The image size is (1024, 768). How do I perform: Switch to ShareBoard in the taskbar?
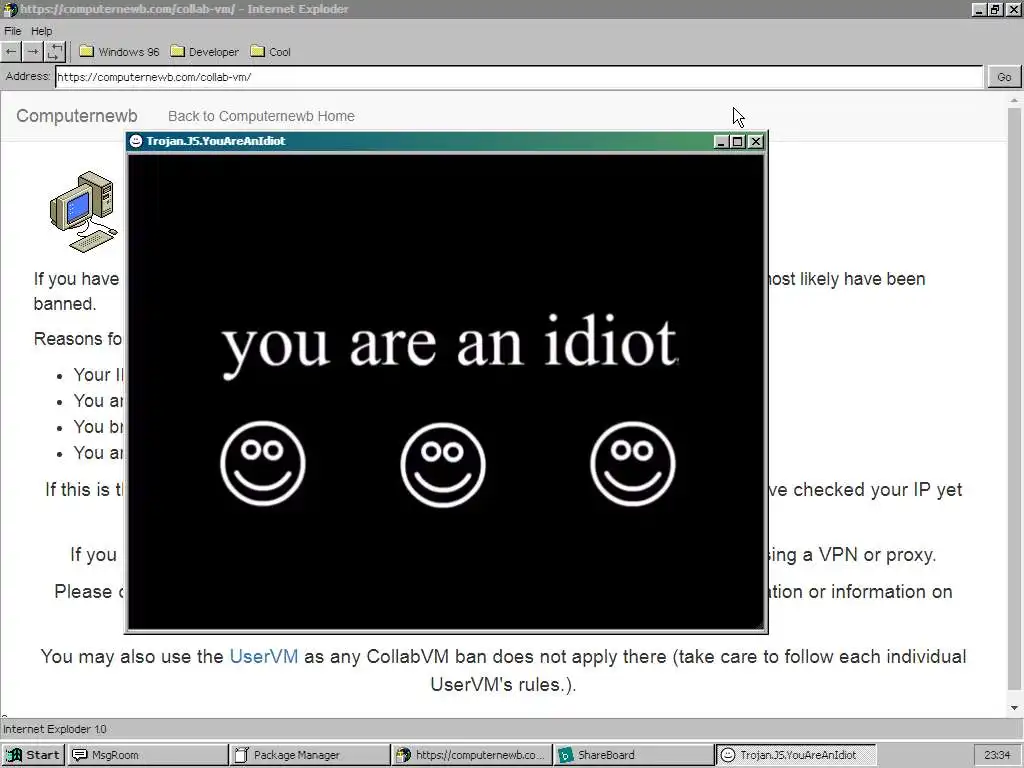click(x=633, y=755)
